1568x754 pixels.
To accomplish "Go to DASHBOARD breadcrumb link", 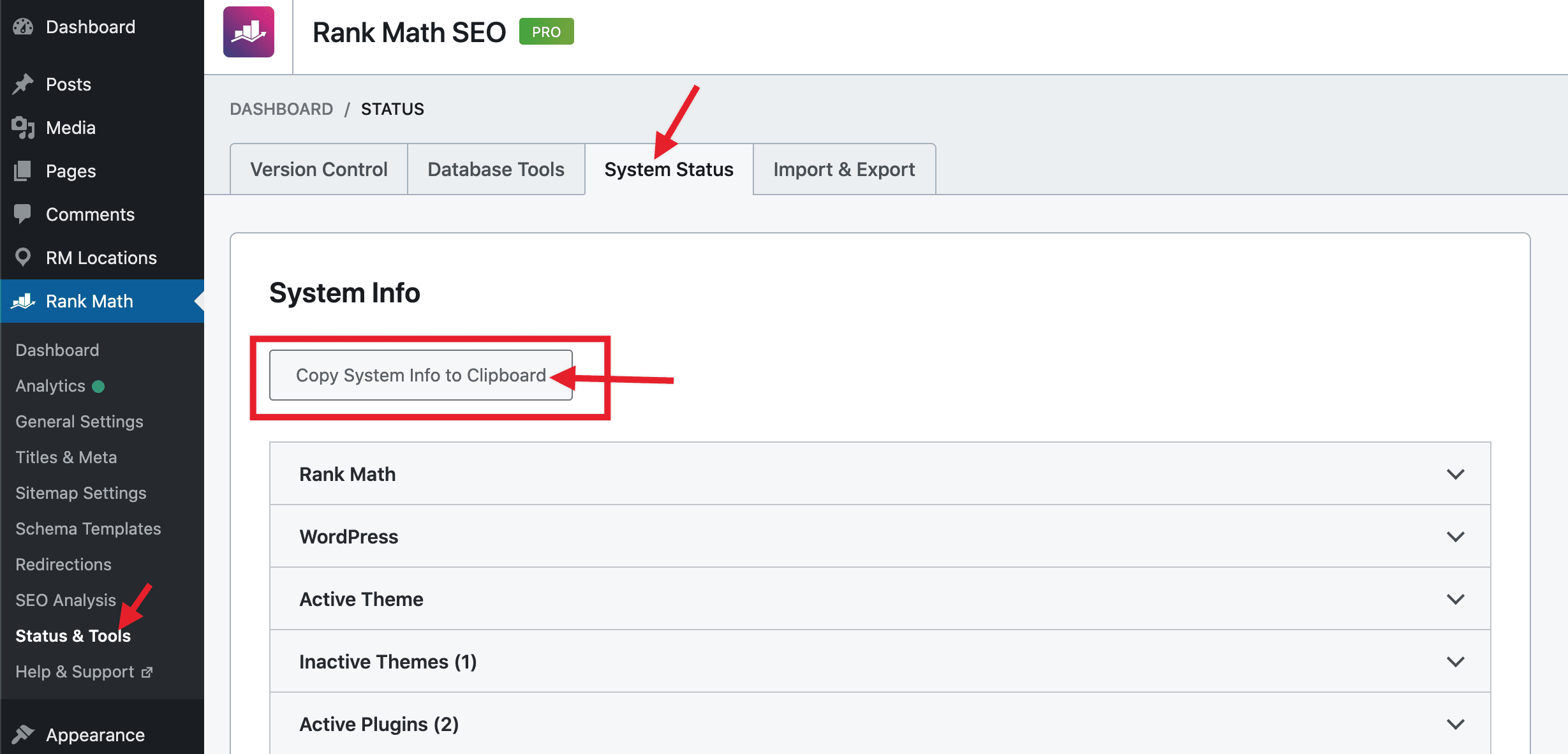I will coord(281,109).
